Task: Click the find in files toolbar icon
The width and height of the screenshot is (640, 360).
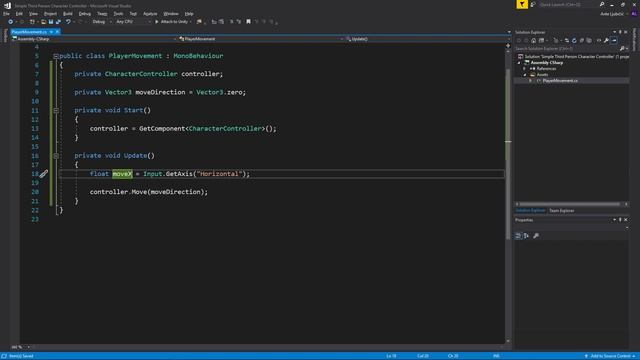Action: (x=199, y=22)
